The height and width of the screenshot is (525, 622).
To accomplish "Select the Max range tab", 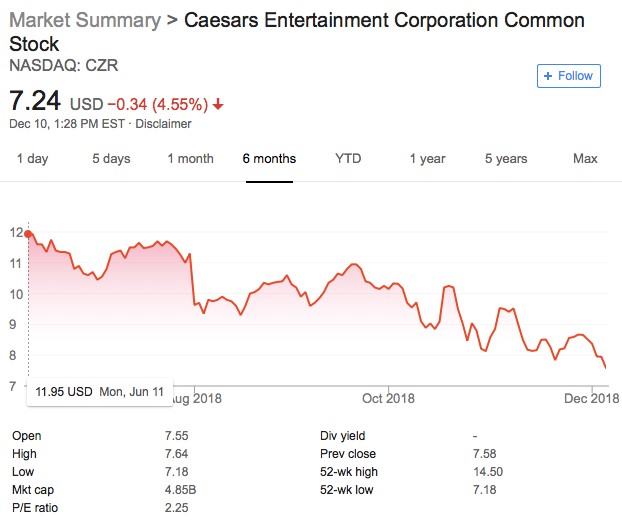I will (585, 159).
